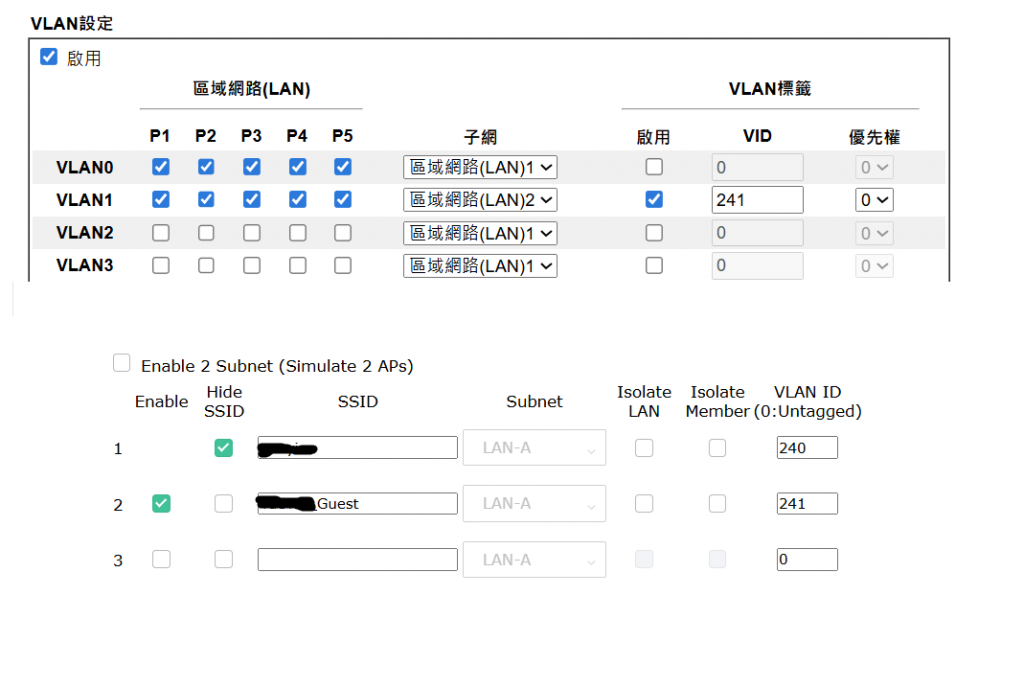Toggle the VLAN 啟用 checkbox at top
The width and height of the screenshot is (1024, 687).
click(x=49, y=57)
